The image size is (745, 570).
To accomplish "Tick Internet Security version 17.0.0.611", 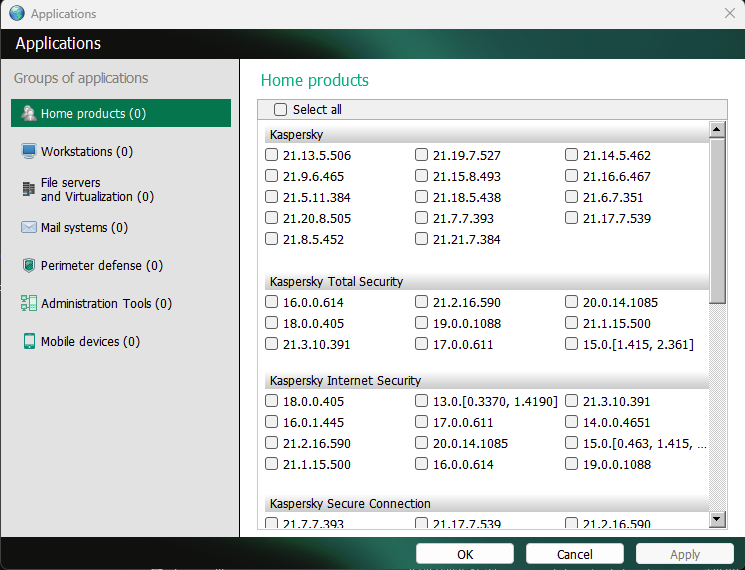I will coord(421,421).
